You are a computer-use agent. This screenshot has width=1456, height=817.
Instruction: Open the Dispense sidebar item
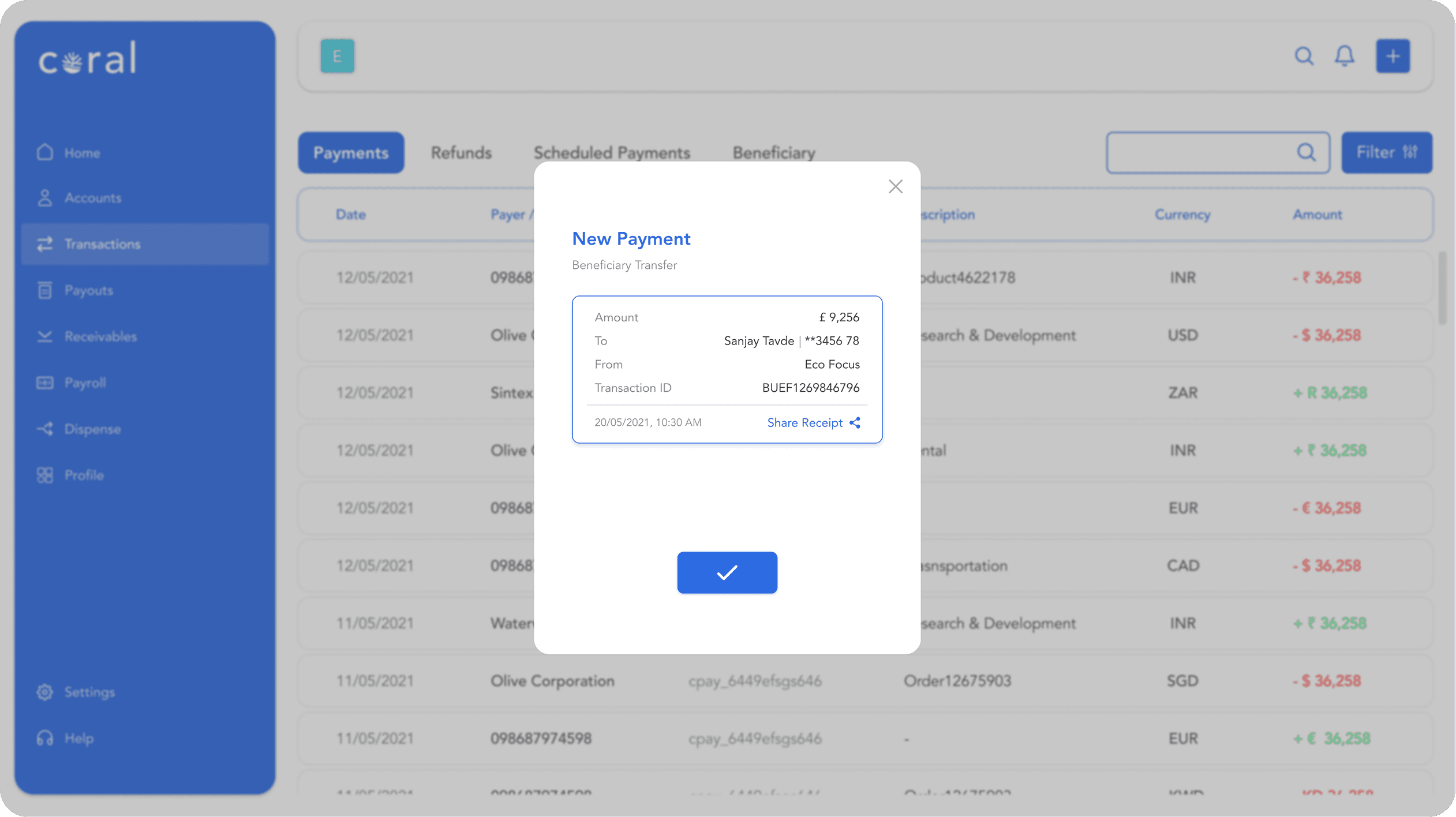pos(92,429)
